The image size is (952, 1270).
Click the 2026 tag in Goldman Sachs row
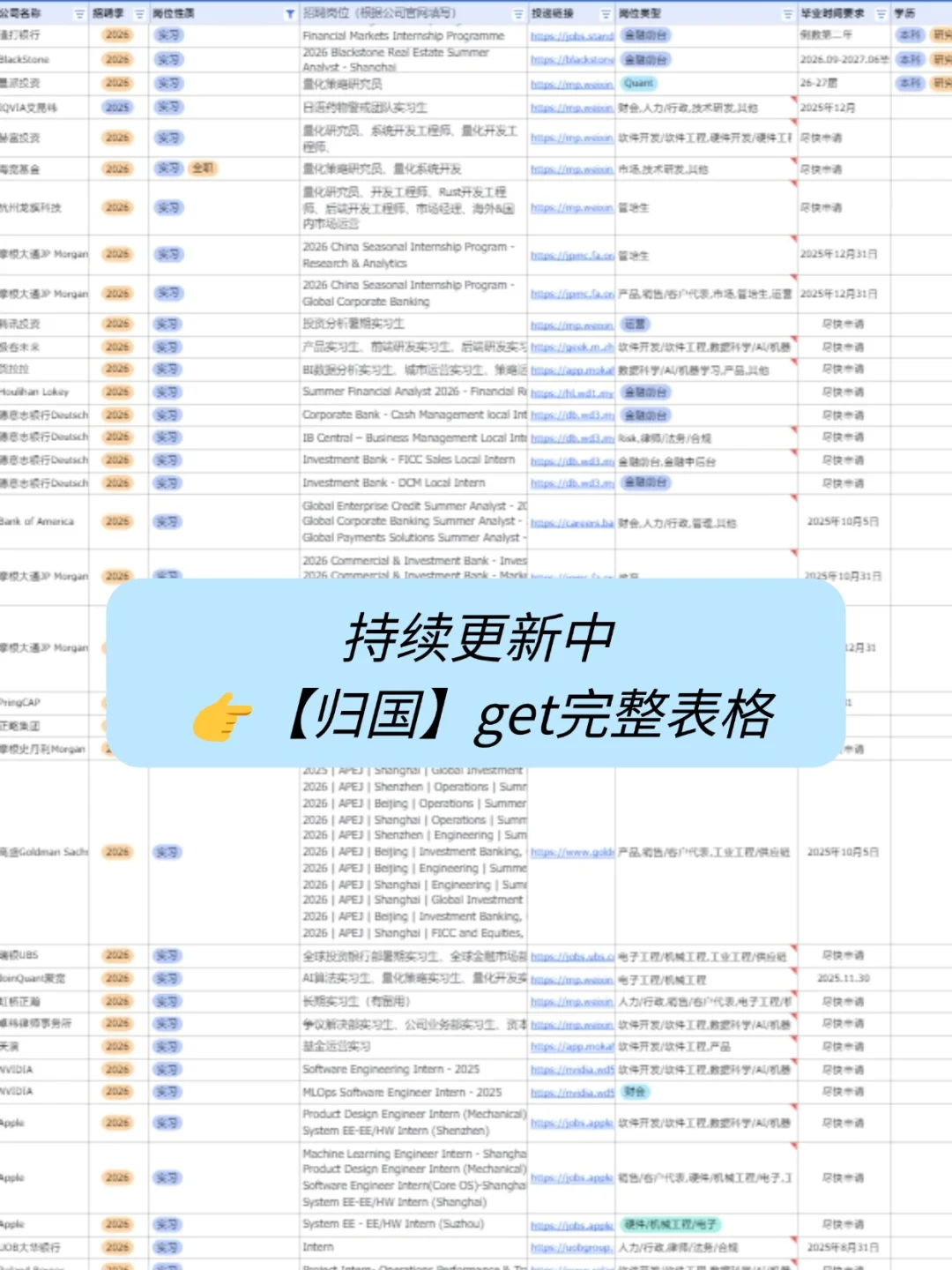click(x=117, y=852)
